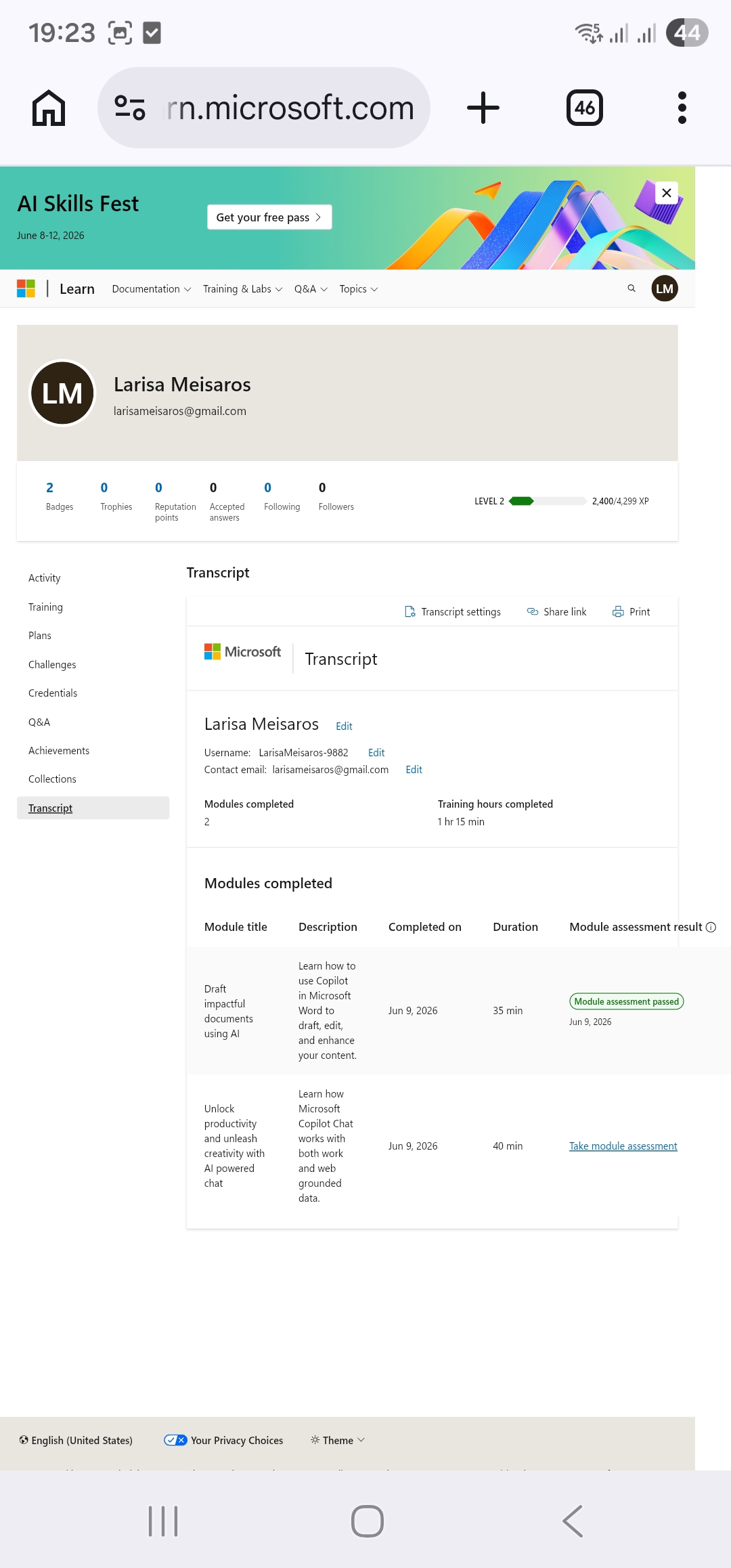Tap the browser home icon

(49, 108)
